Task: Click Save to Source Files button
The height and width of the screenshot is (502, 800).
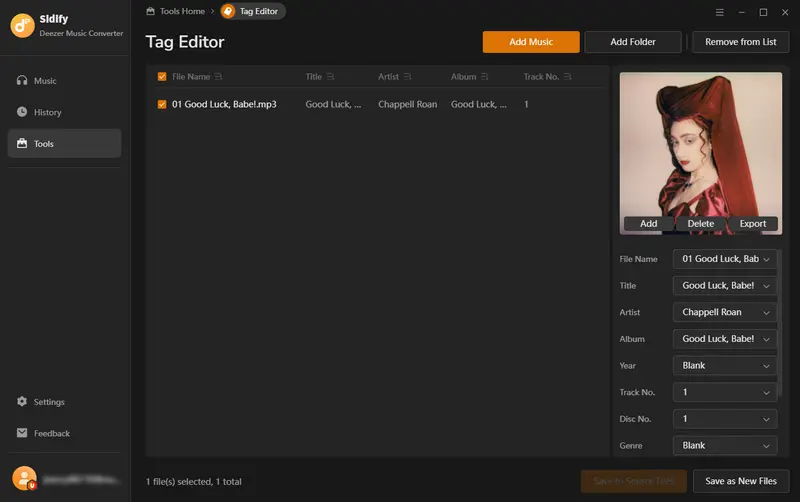Action: coord(634,481)
